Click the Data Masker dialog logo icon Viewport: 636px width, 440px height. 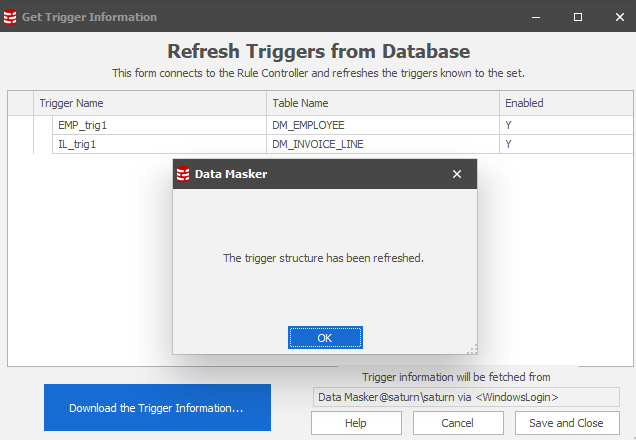point(183,174)
